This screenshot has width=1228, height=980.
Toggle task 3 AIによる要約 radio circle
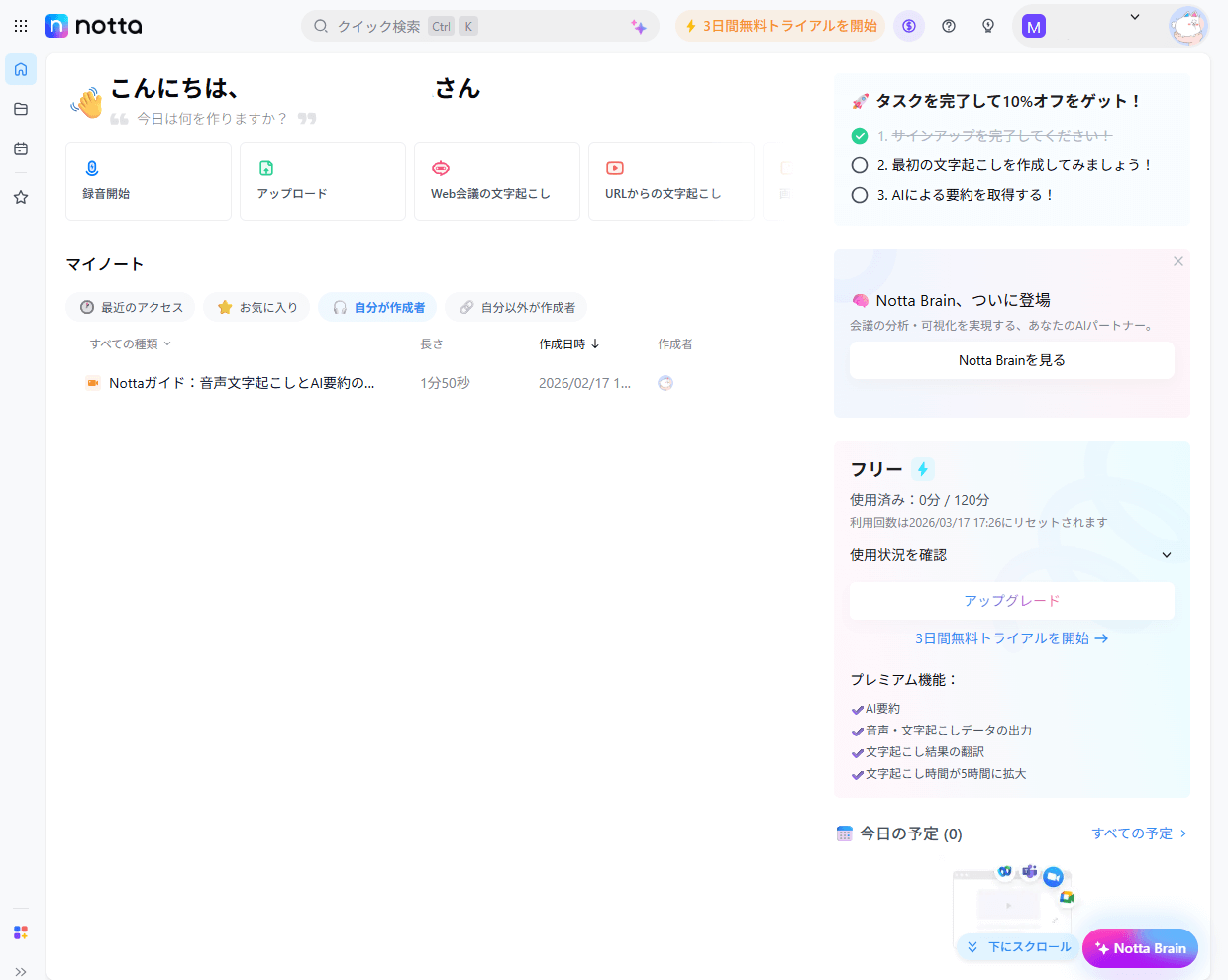click(x=860, y=195)
